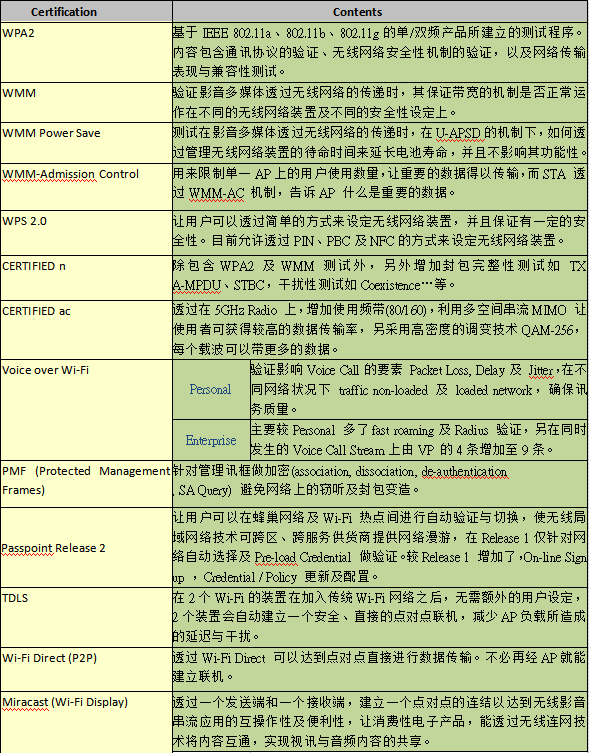589x753 pixels.
Task: Select the WMM certification cell
Action: [86, 102]
